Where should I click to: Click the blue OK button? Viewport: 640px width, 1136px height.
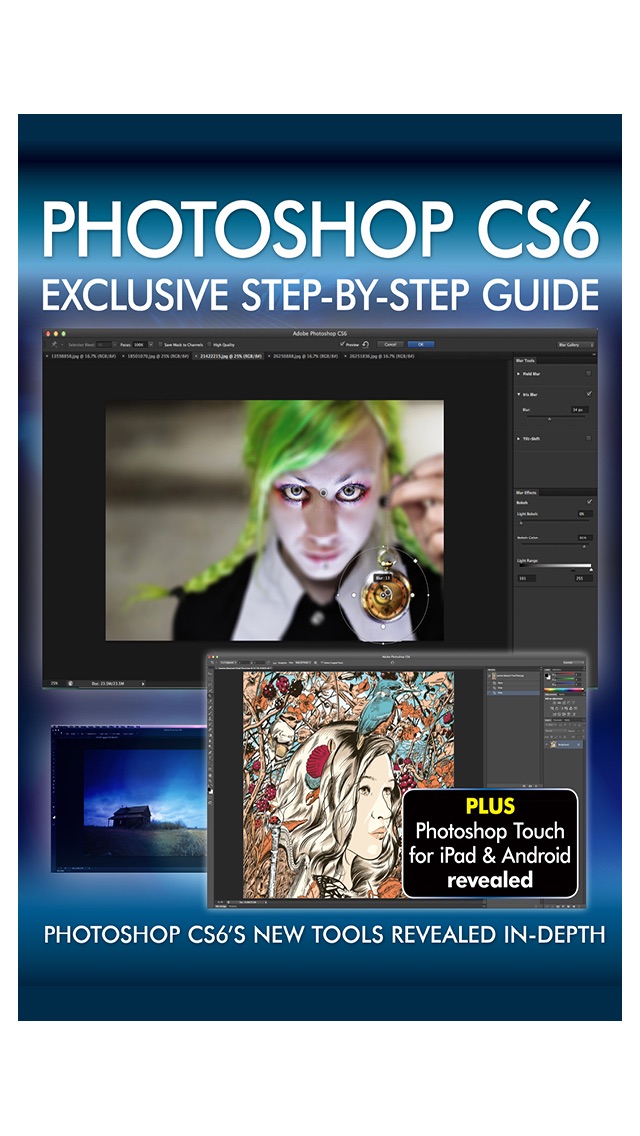420,344
